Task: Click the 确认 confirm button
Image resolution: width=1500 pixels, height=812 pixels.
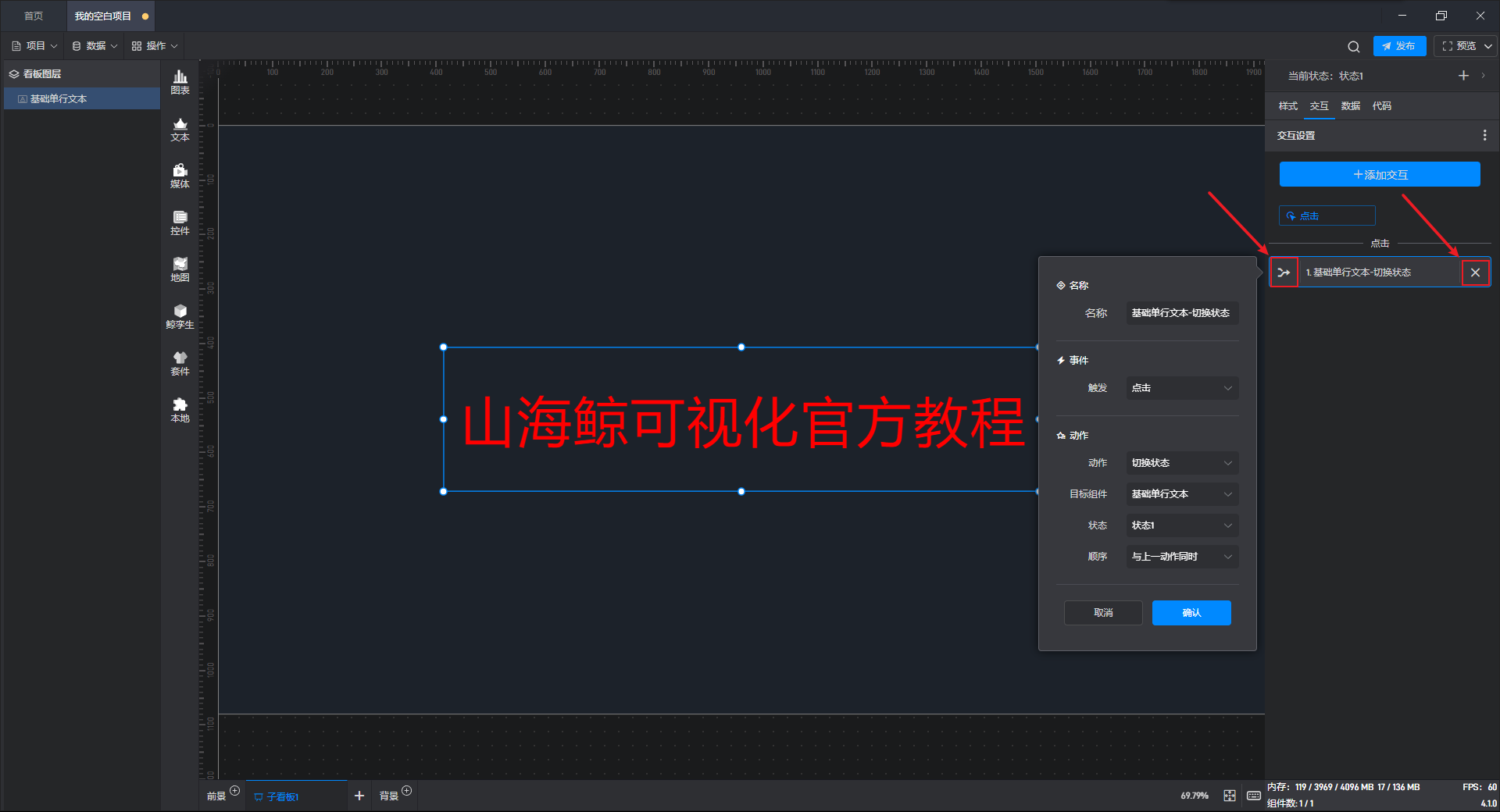Action: 1191,613
